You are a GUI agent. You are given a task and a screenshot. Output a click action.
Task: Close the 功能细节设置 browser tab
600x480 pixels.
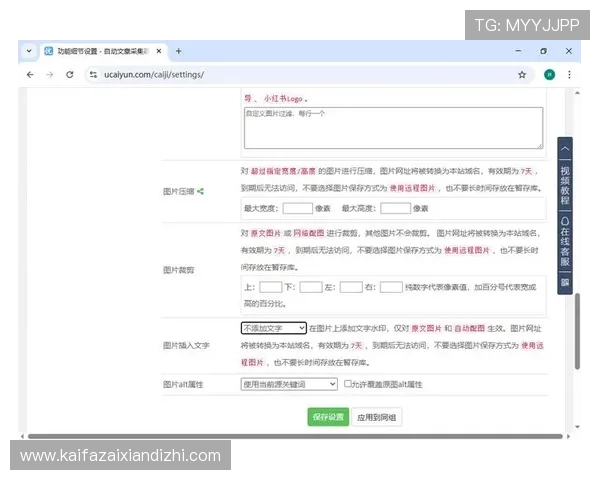tap(159, 51)
